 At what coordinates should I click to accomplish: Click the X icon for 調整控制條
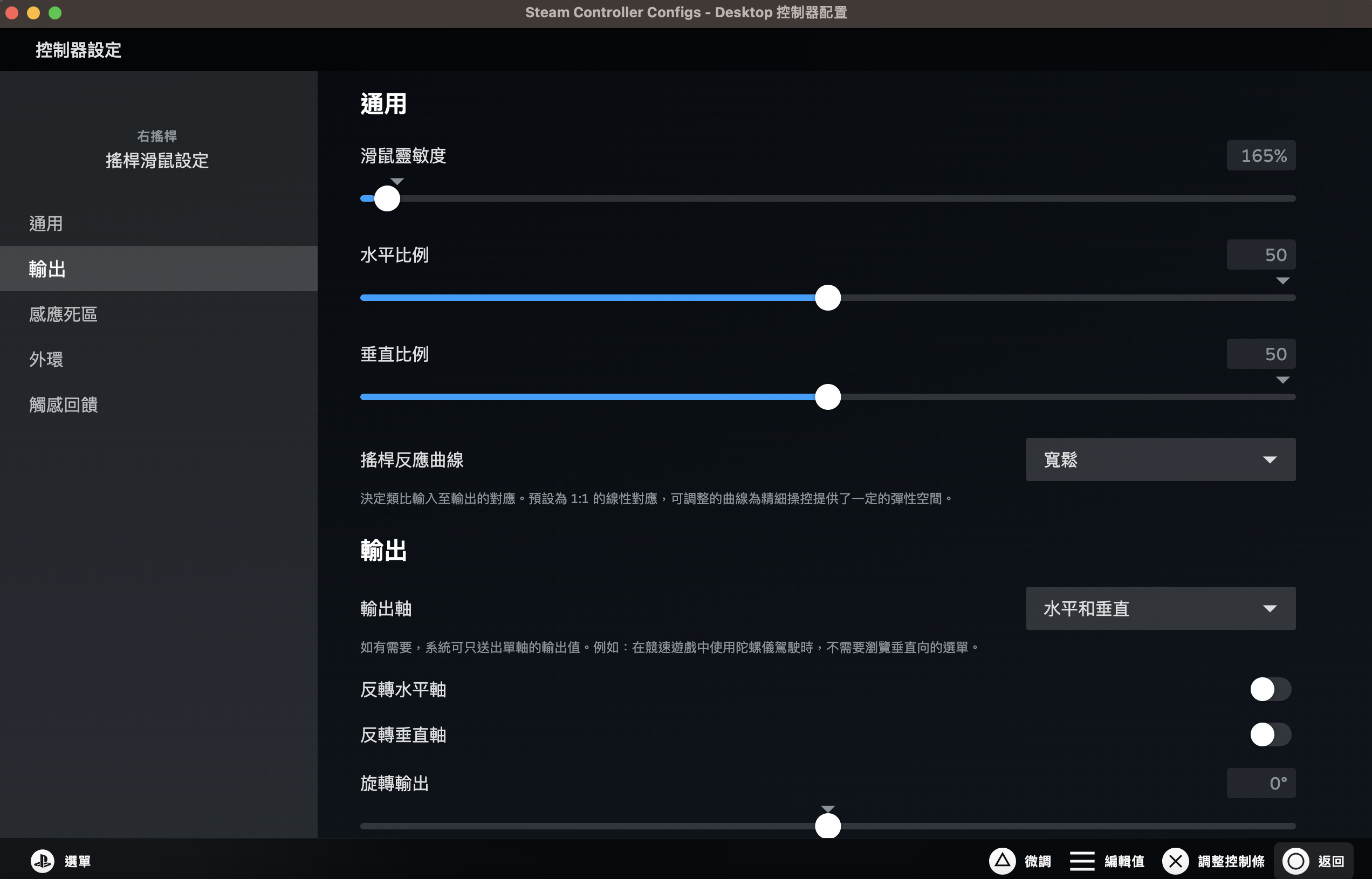[1175, 861]
